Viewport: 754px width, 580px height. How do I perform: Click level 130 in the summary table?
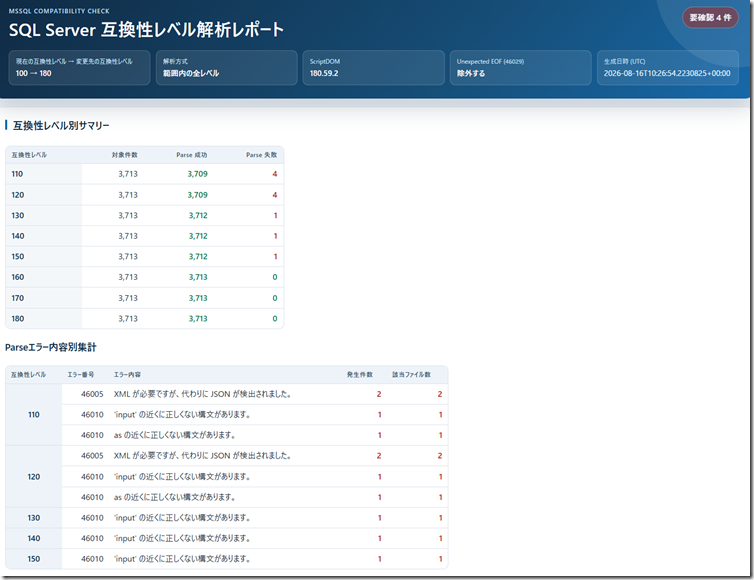click(18, 215)
